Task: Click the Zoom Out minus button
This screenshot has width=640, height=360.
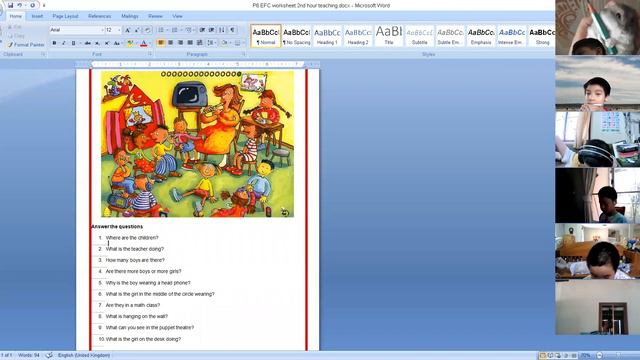Action: click(600, 356)
